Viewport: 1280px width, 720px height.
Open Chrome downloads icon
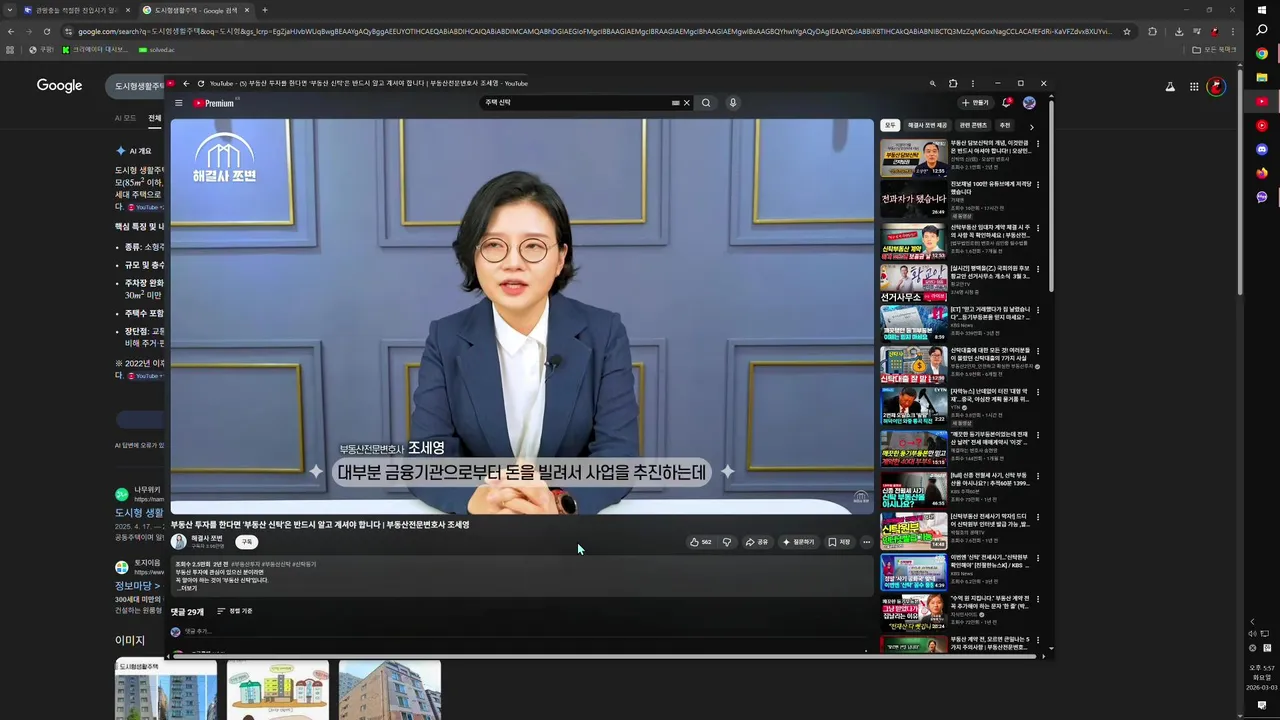pyautogui.click(x=1180, y=31)
